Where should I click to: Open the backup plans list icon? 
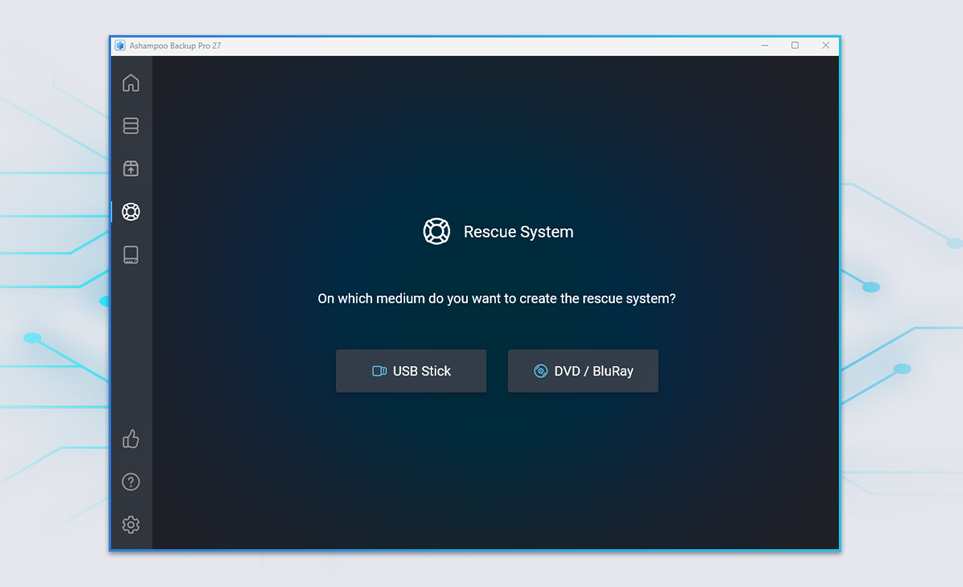point(131,126)
